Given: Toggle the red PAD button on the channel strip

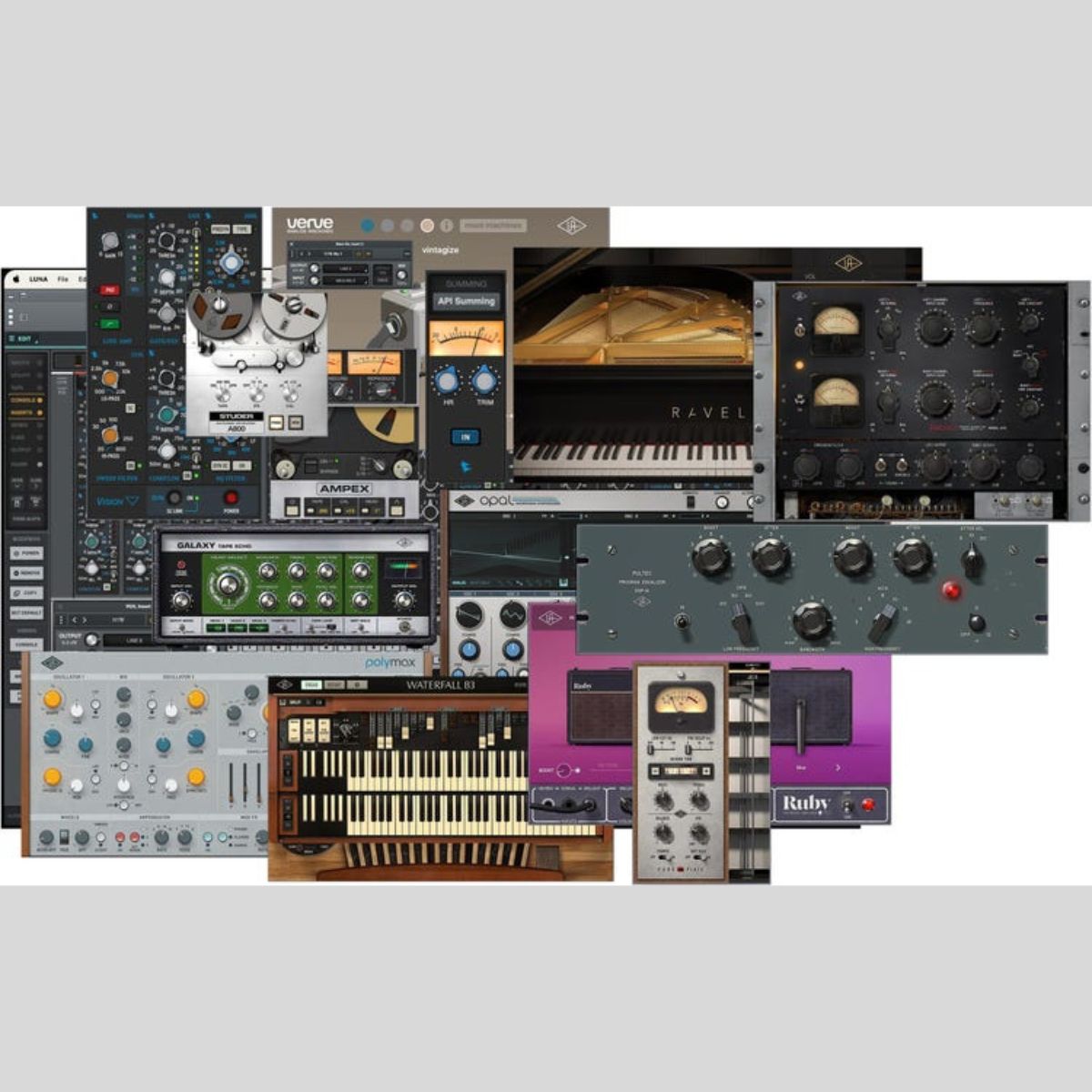Looking at the screenshot, I should [109, 290].
